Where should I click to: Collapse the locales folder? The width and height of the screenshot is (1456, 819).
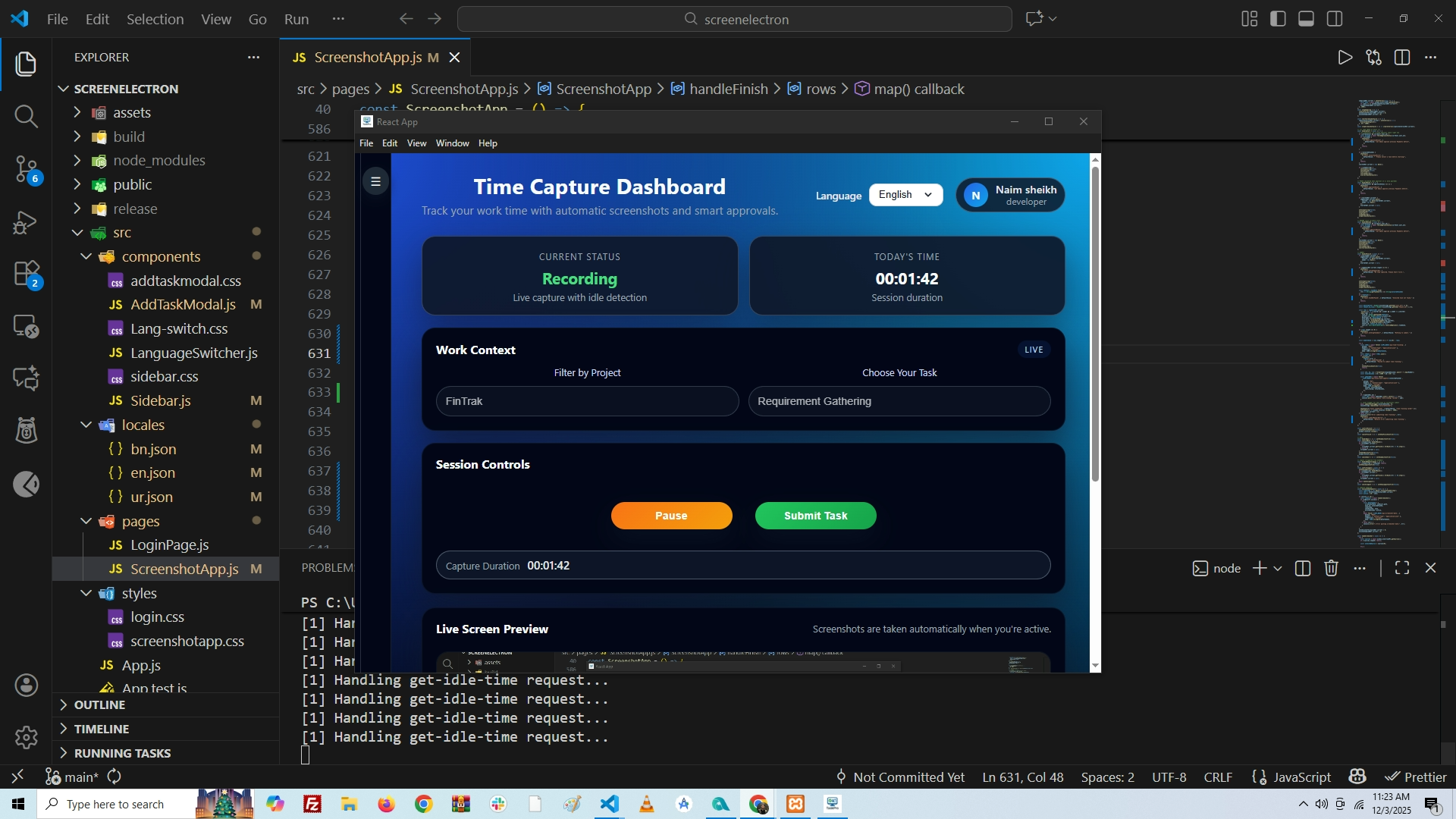(x=143, y=425)
